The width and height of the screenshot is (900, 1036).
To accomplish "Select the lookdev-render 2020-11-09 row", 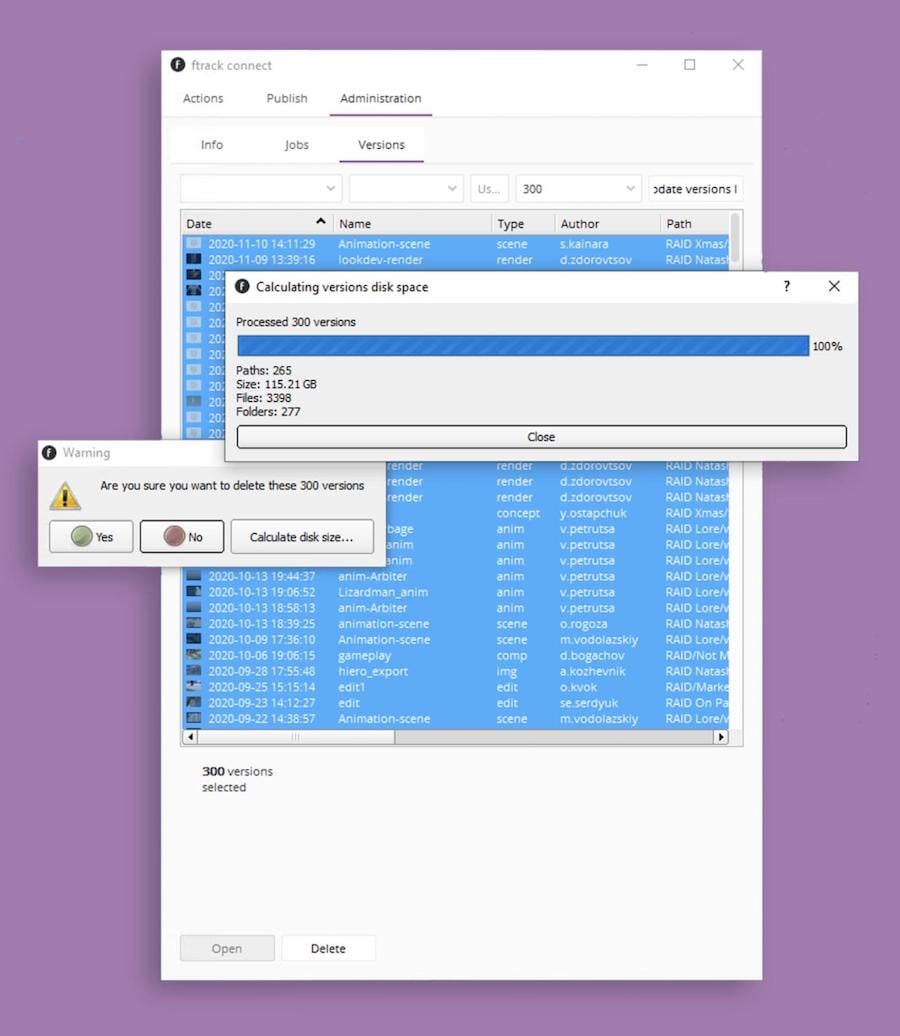I will [455, 260].
